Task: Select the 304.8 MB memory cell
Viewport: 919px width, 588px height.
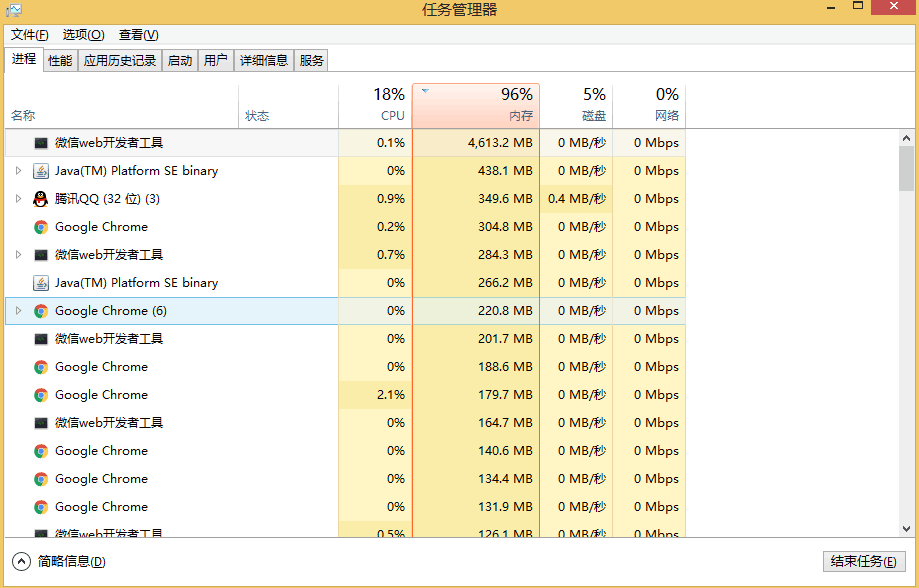Action: tap(476, 227)
